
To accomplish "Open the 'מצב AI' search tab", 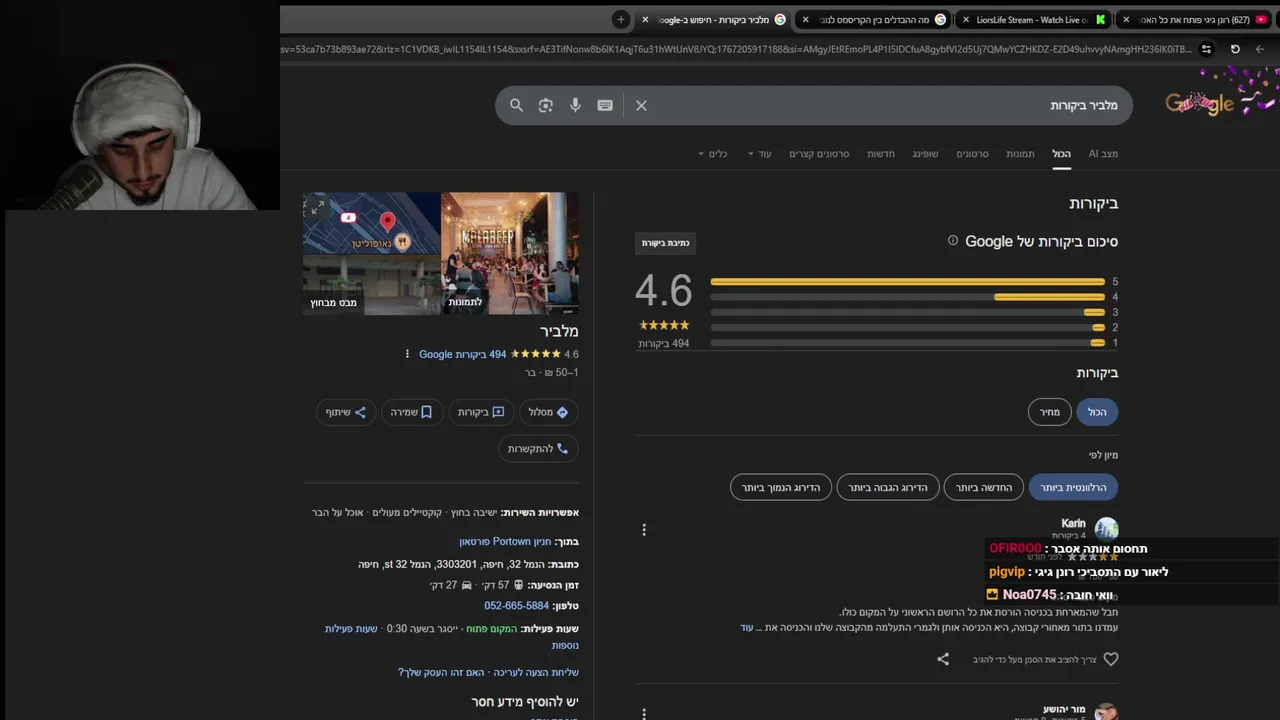I will point(1103,154).
